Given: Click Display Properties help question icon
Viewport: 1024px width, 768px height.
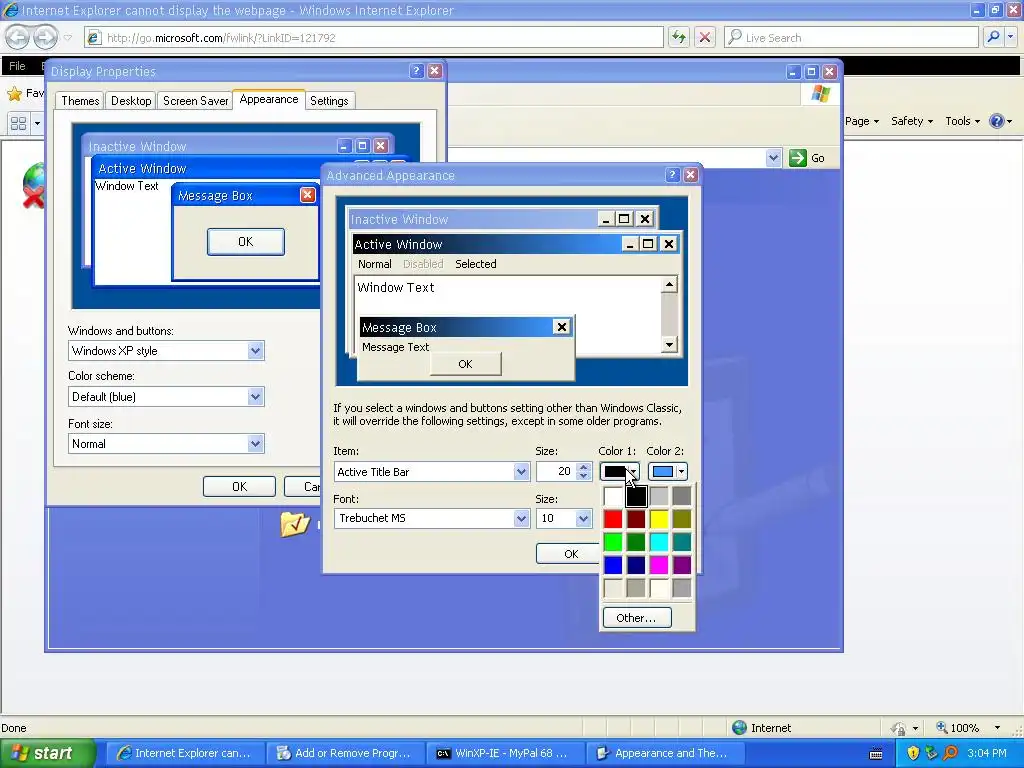Looking at the screenshot, I should (x=416, y=71).
